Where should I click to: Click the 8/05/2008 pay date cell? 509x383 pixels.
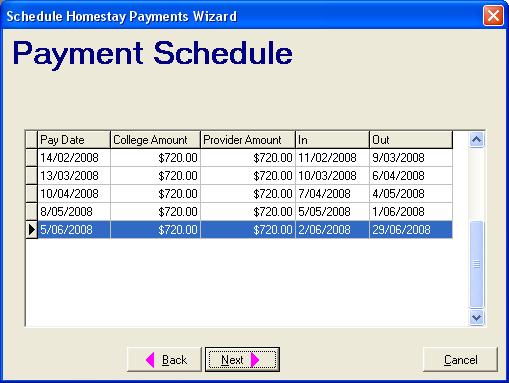pos(74,211)
